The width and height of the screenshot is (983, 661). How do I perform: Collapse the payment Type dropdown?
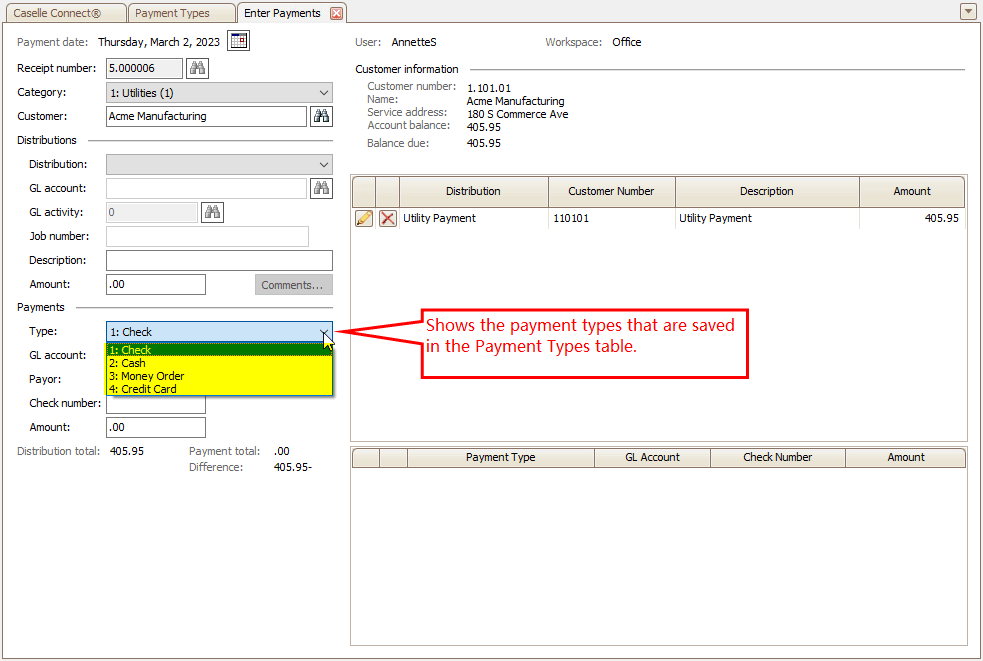coord(323,332)
